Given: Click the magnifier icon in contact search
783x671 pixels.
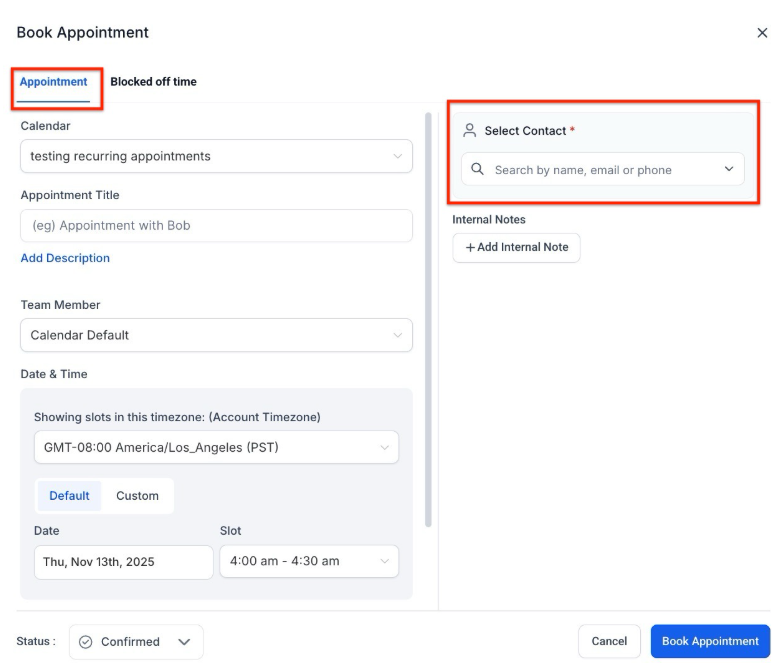Looking at the screenshot, I should pyautogui.click(x=478, y=170).
